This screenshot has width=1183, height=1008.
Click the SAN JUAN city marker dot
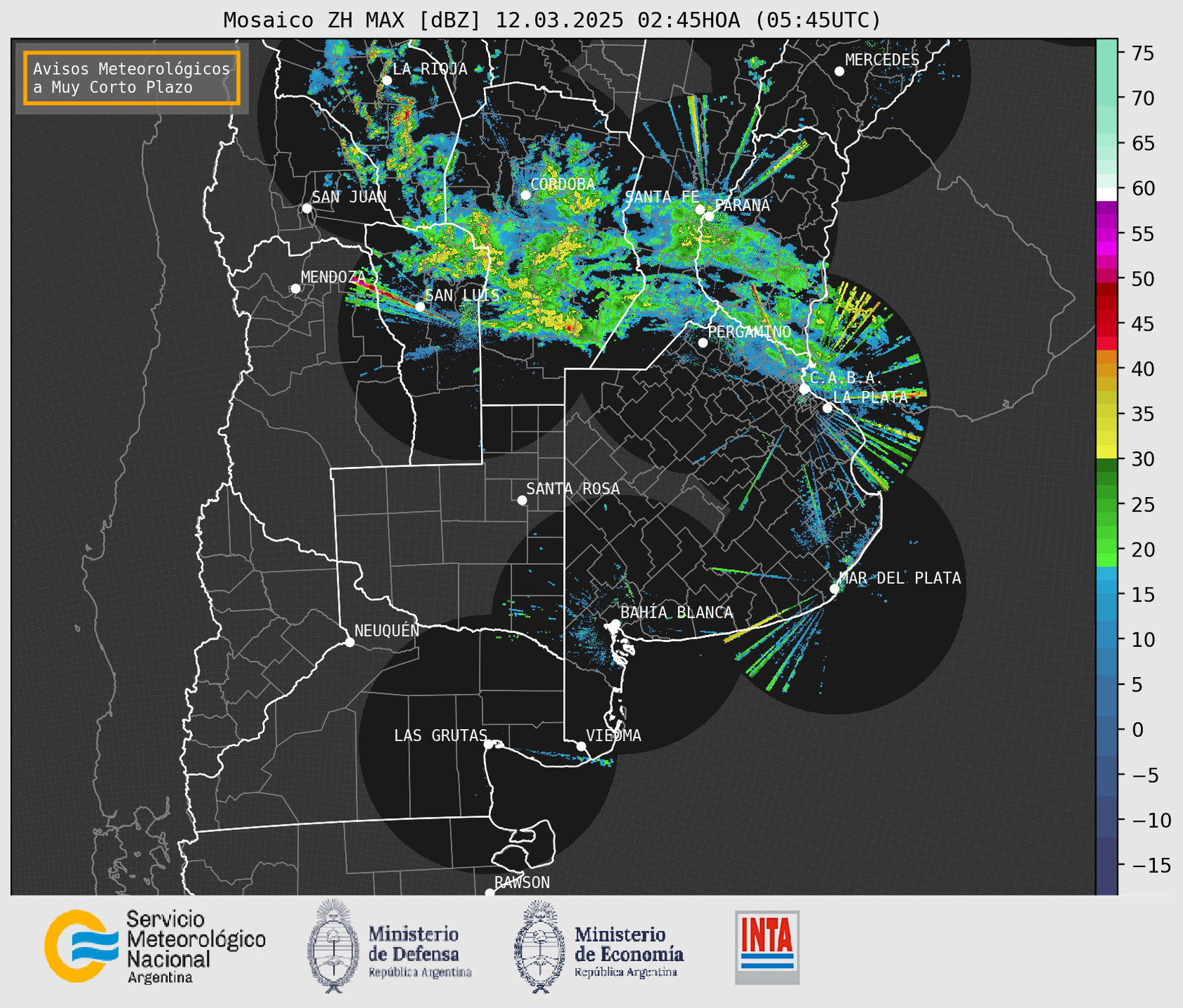pyautogui.click(x=306, y=208)
